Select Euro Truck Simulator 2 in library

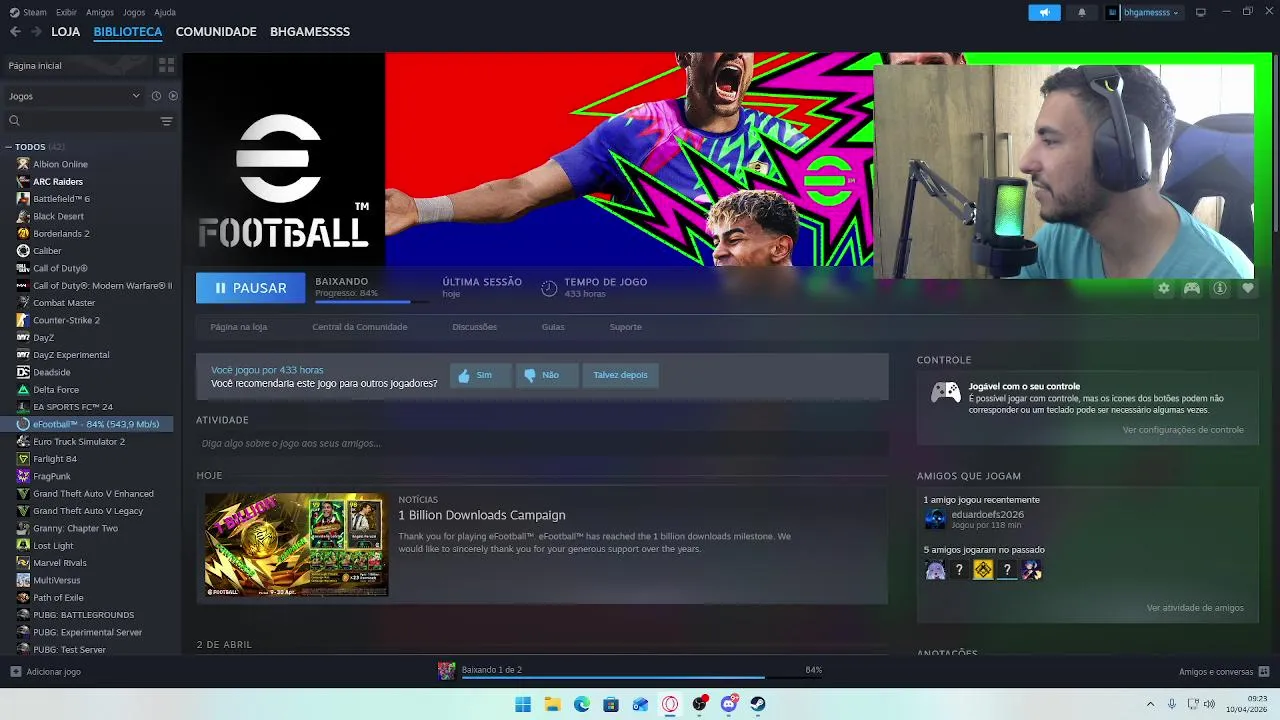click(79, 441)
